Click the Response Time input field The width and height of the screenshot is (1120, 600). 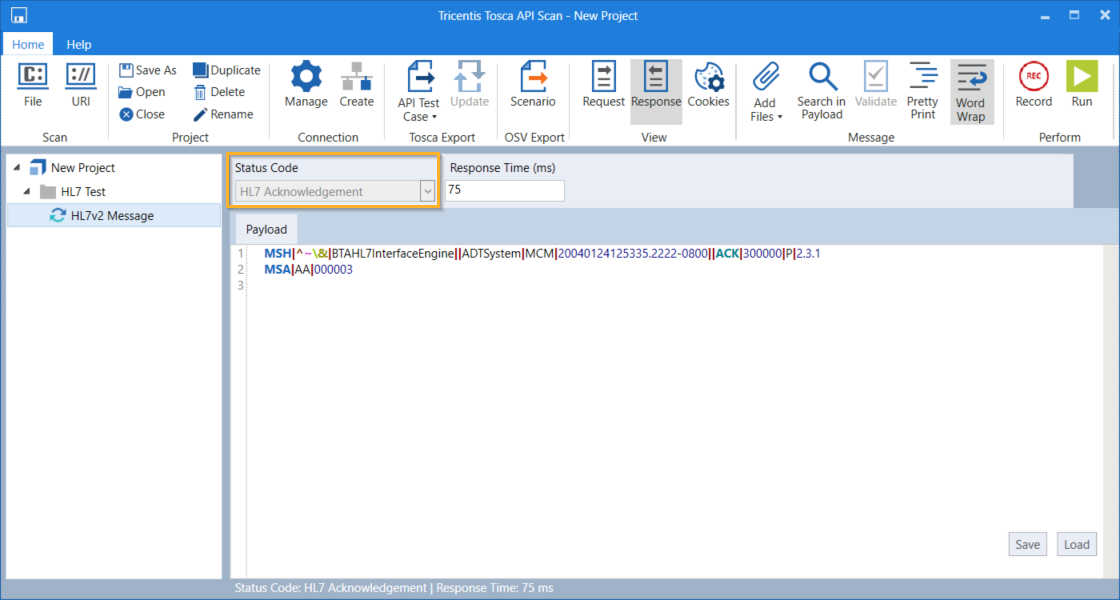tap(504, 191)
